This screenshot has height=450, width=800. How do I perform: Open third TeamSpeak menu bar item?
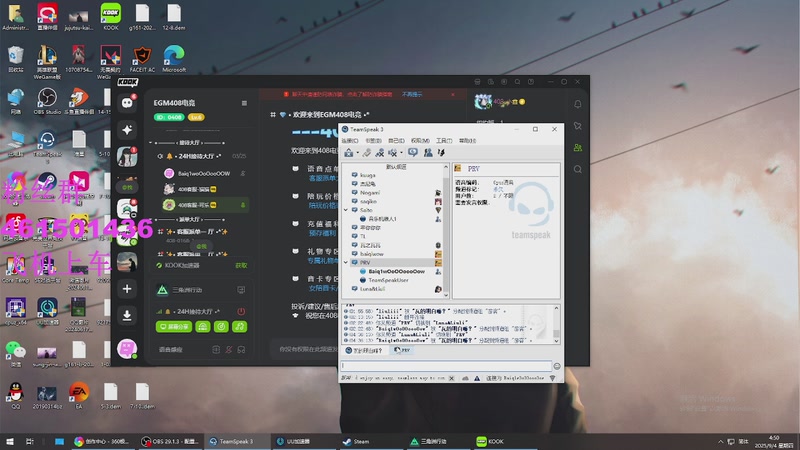[x=396, y=141]
